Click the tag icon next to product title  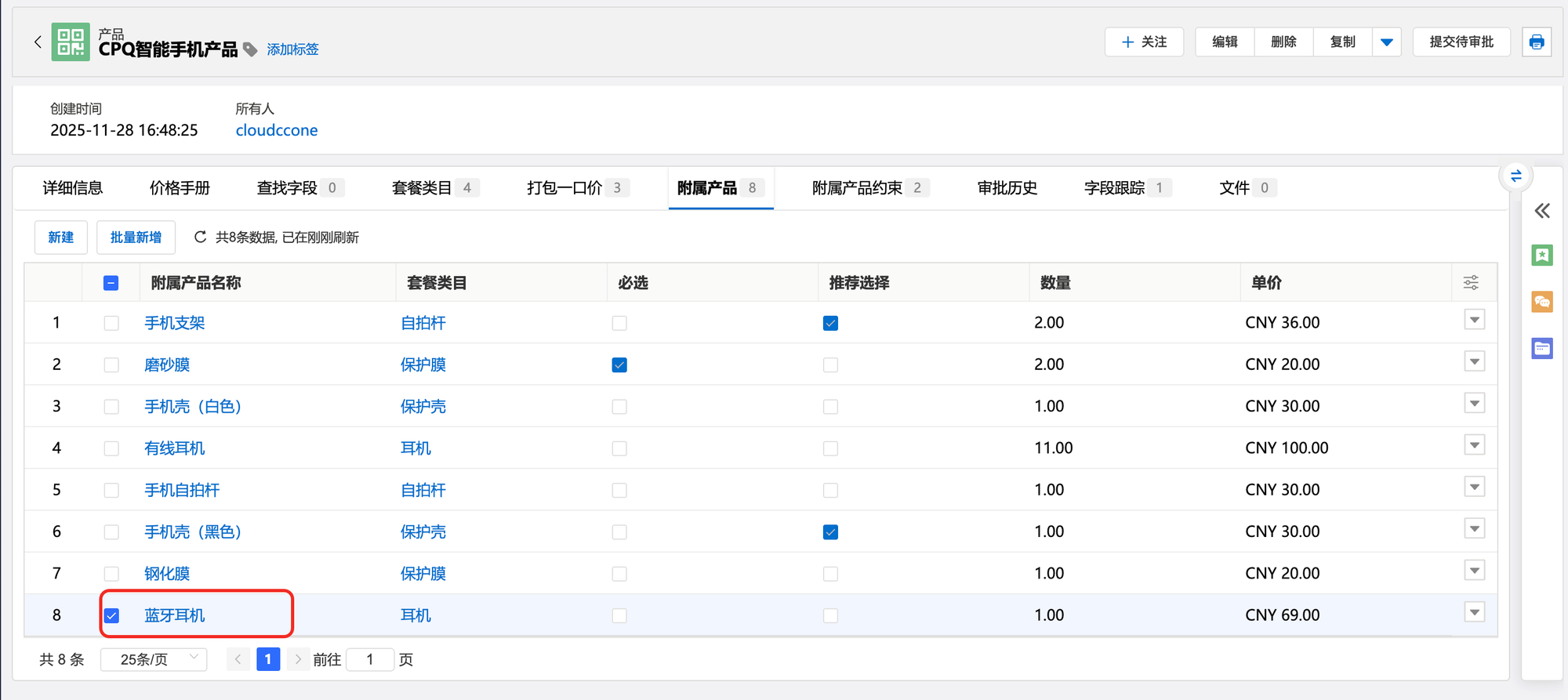point(250,49)
